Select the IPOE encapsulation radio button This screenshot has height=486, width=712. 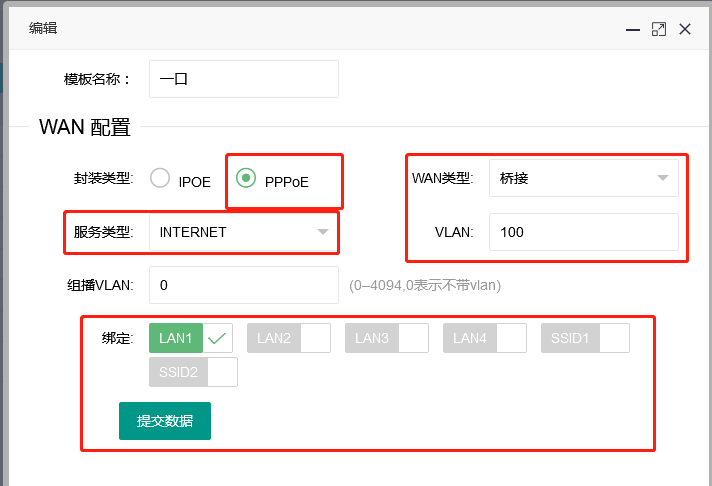(160, 179)
